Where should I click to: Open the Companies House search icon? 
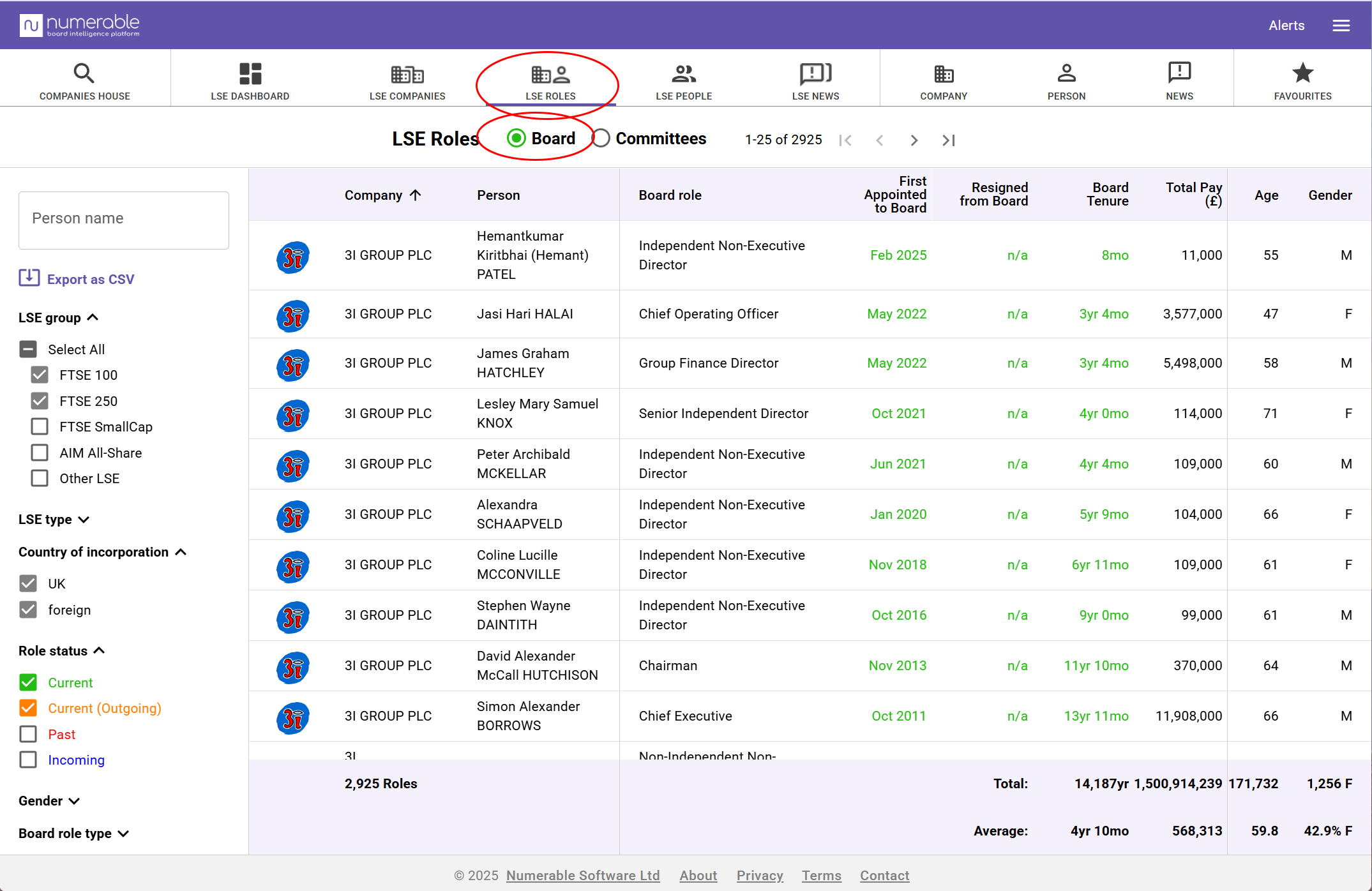[84, 73]
